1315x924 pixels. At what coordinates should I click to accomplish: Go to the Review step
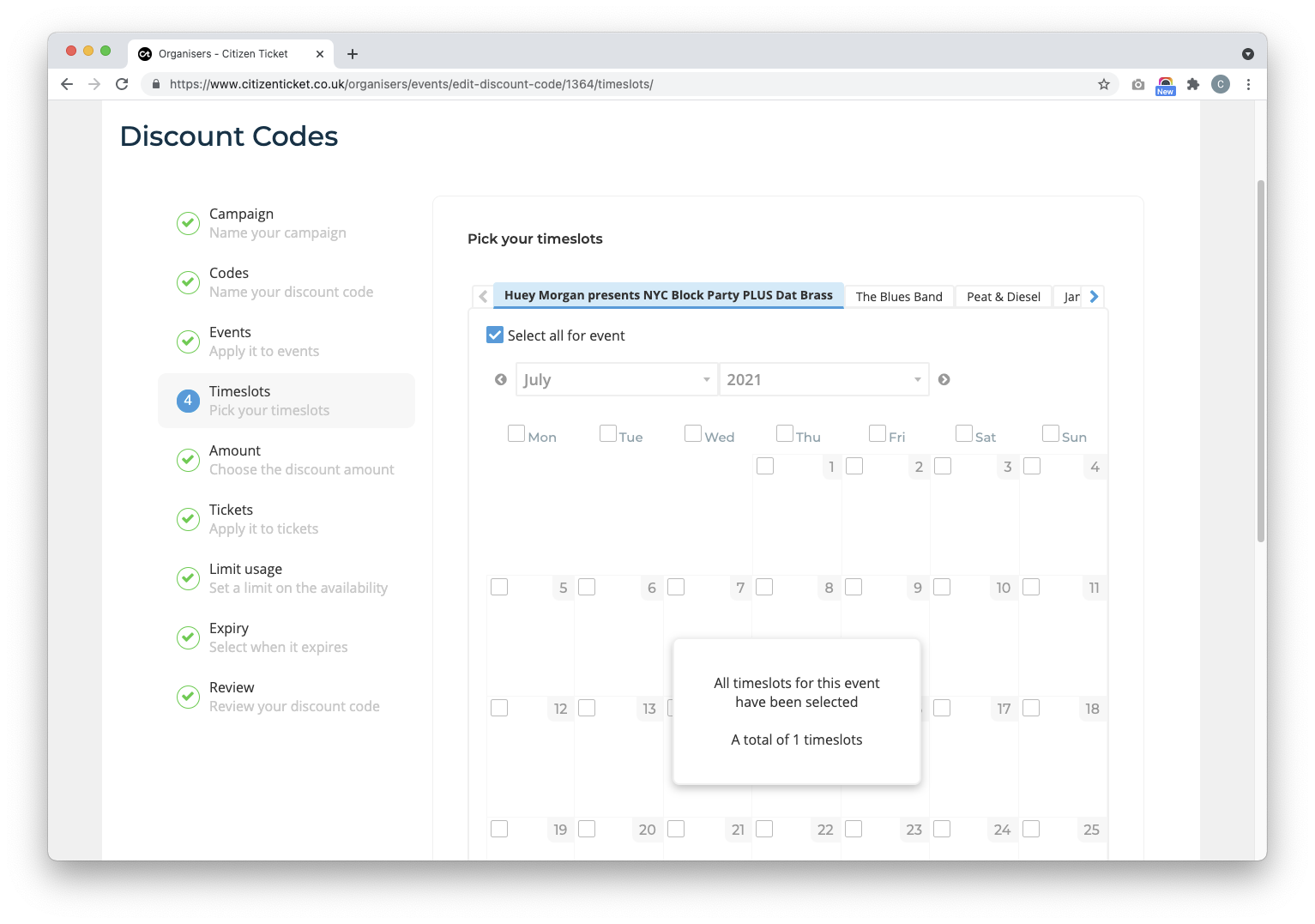(x=287, y=697)
